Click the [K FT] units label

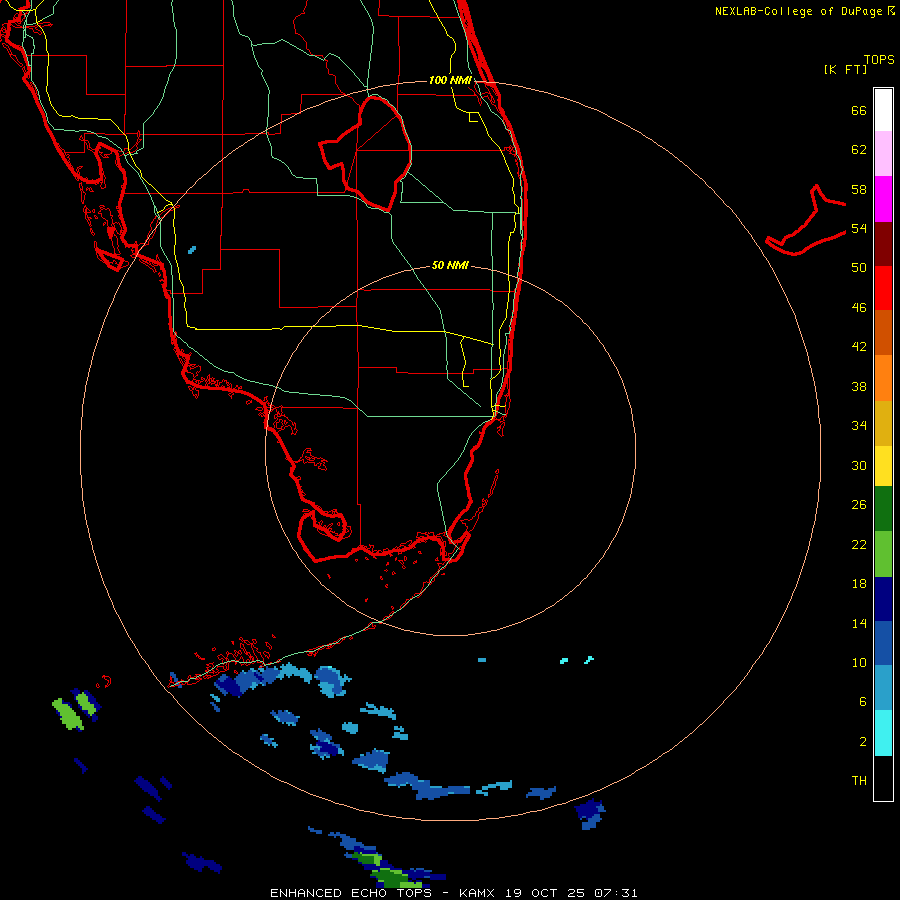(x=845, y=69)
